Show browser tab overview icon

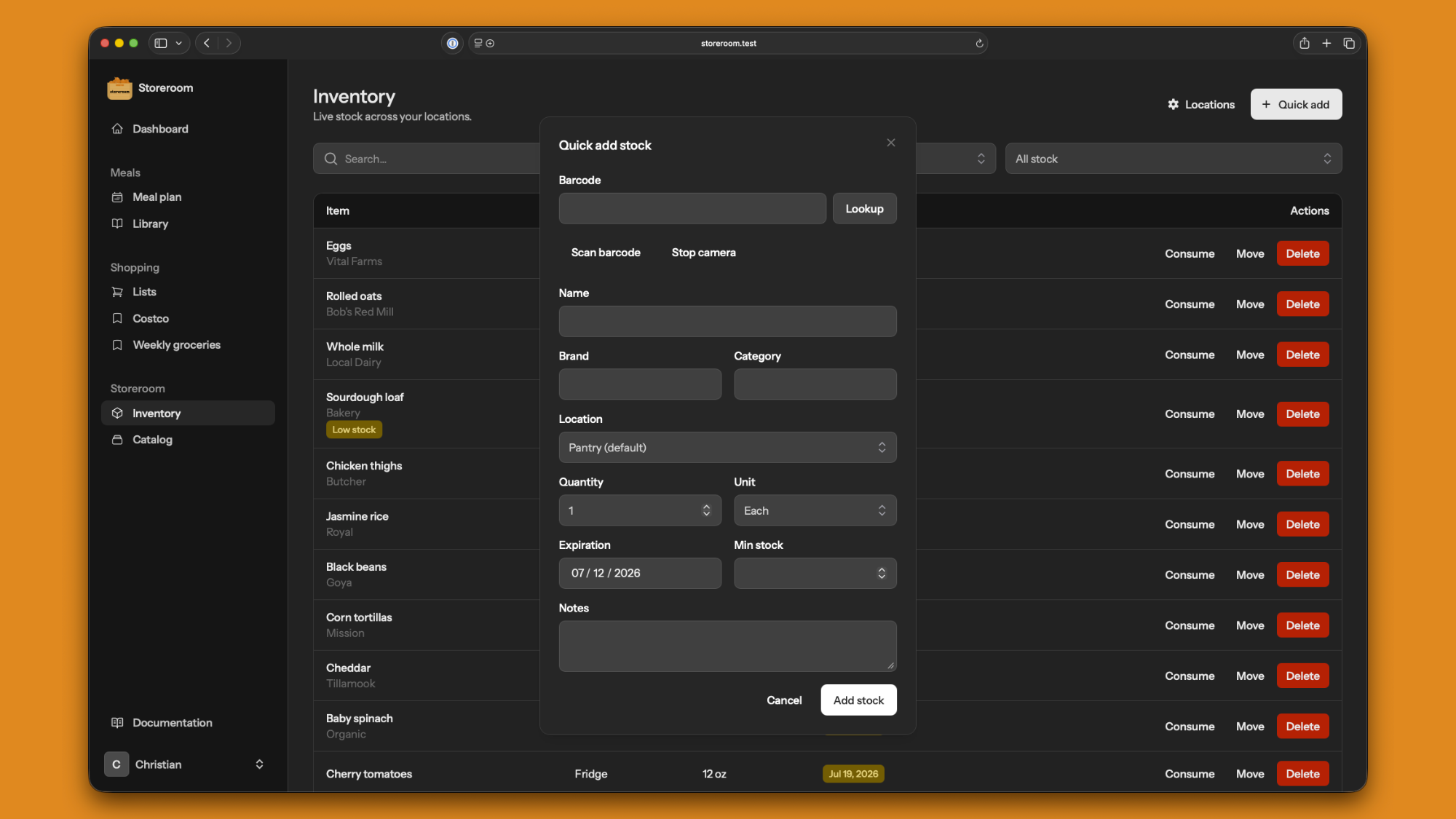1348,44
